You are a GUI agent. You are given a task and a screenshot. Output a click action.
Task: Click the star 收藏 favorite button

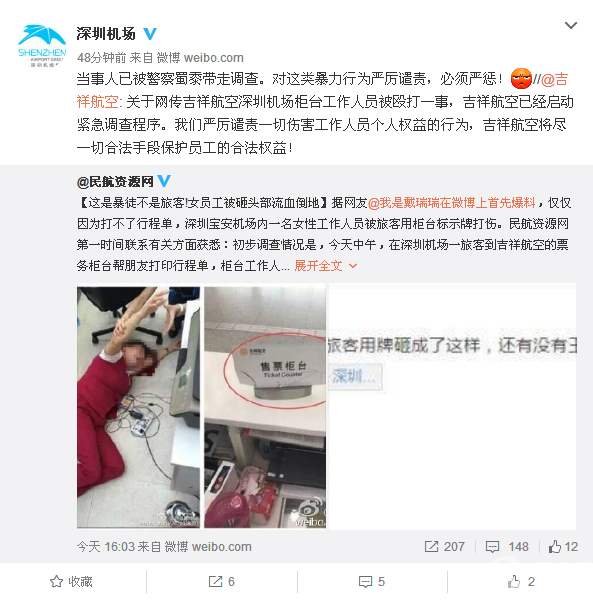(x=72, y=582)
